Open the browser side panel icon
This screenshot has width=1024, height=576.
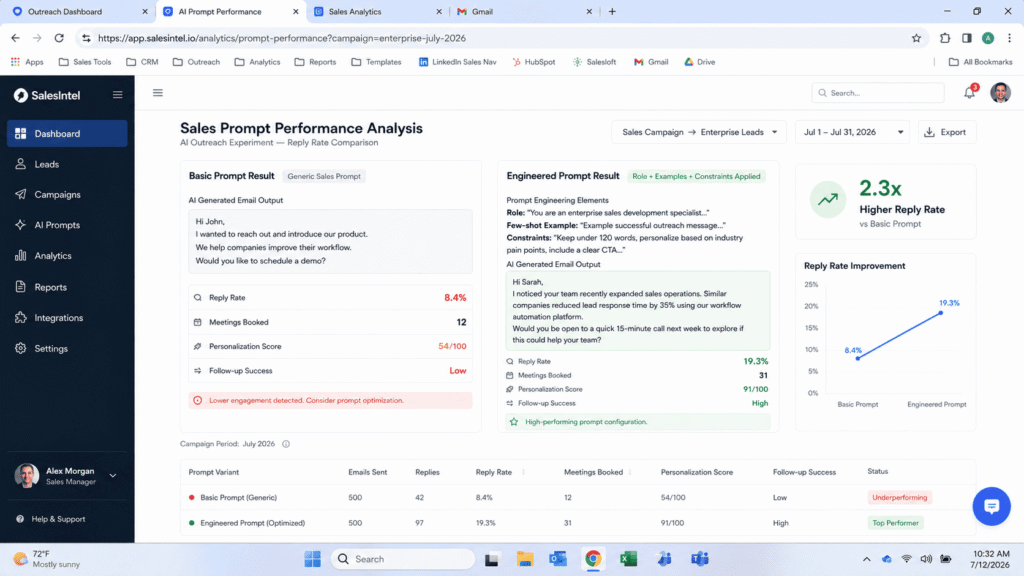click(967, 38)
